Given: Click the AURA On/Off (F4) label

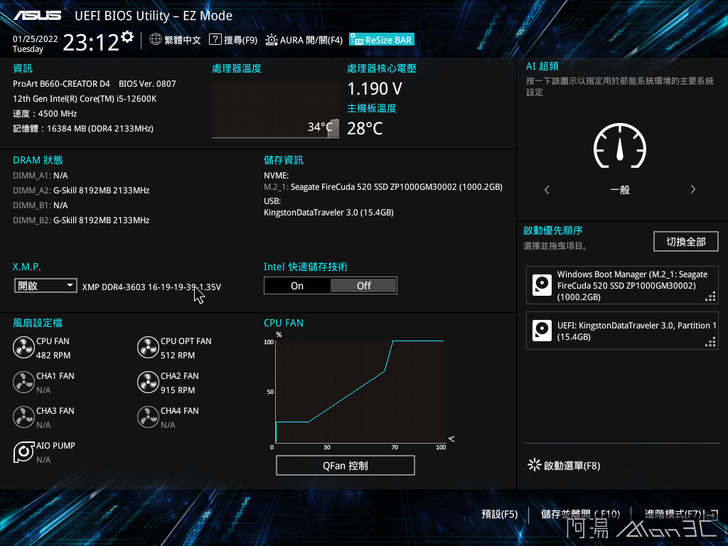Looking at the screenshot, I should 311,40.
